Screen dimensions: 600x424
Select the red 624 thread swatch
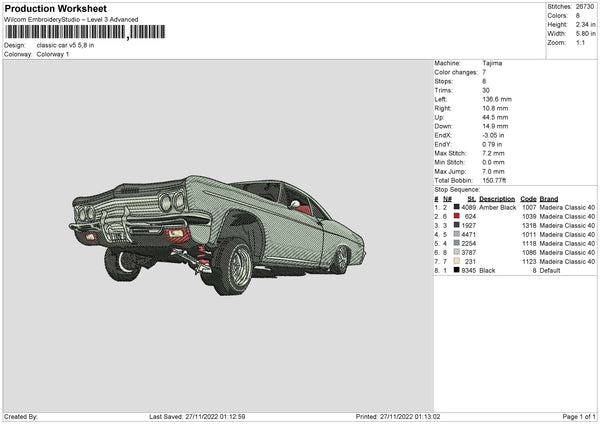[x=458, y=216]
